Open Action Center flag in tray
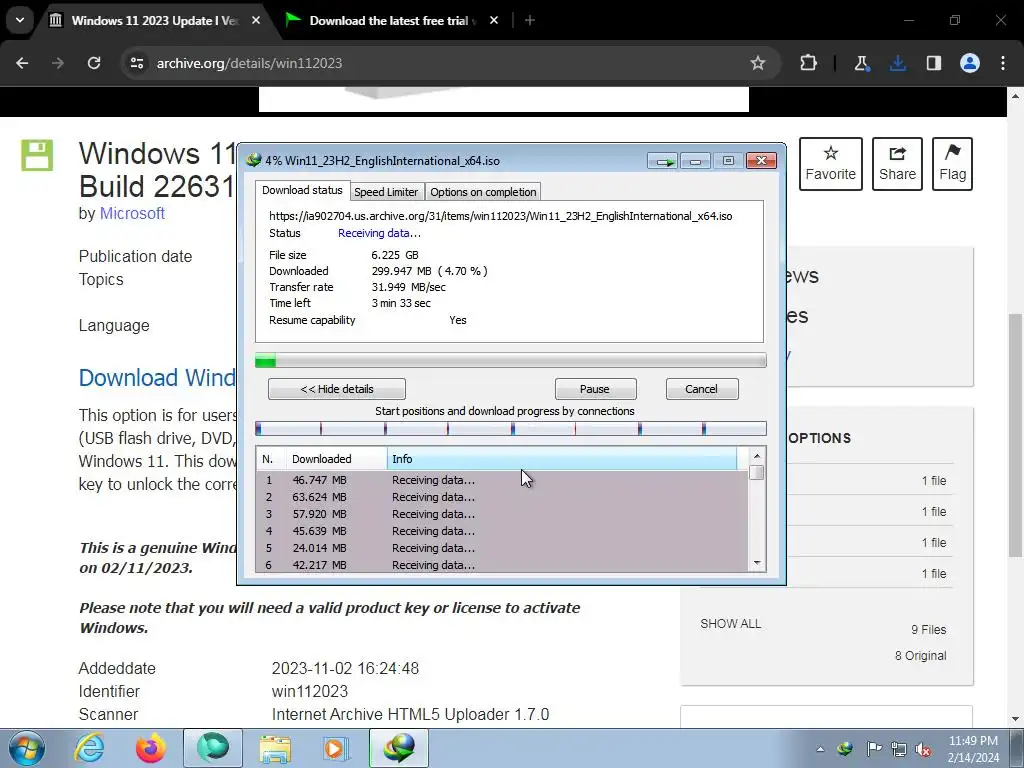 click(874, 749)
